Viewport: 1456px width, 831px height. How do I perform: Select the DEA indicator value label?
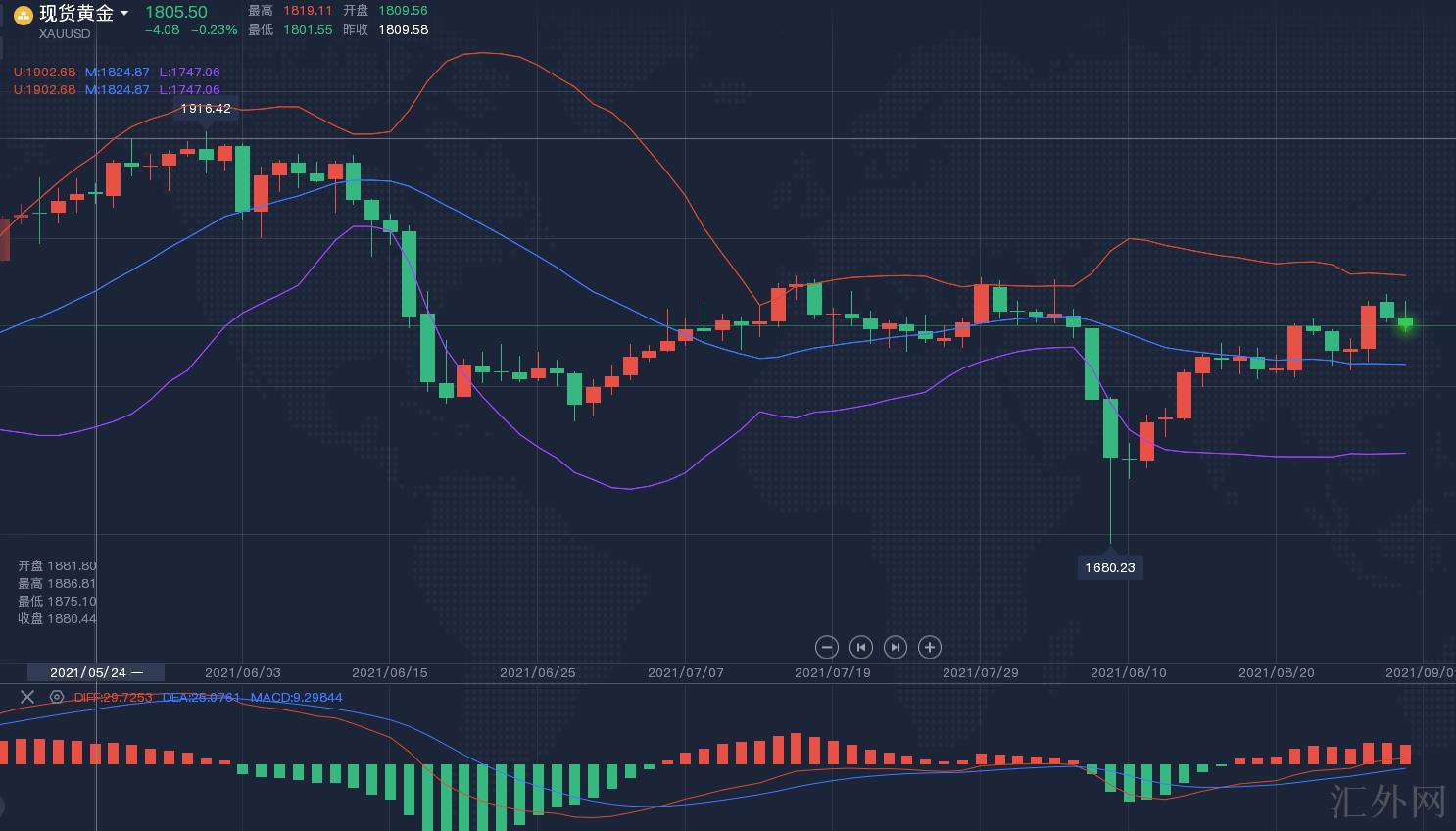(201, 697)
